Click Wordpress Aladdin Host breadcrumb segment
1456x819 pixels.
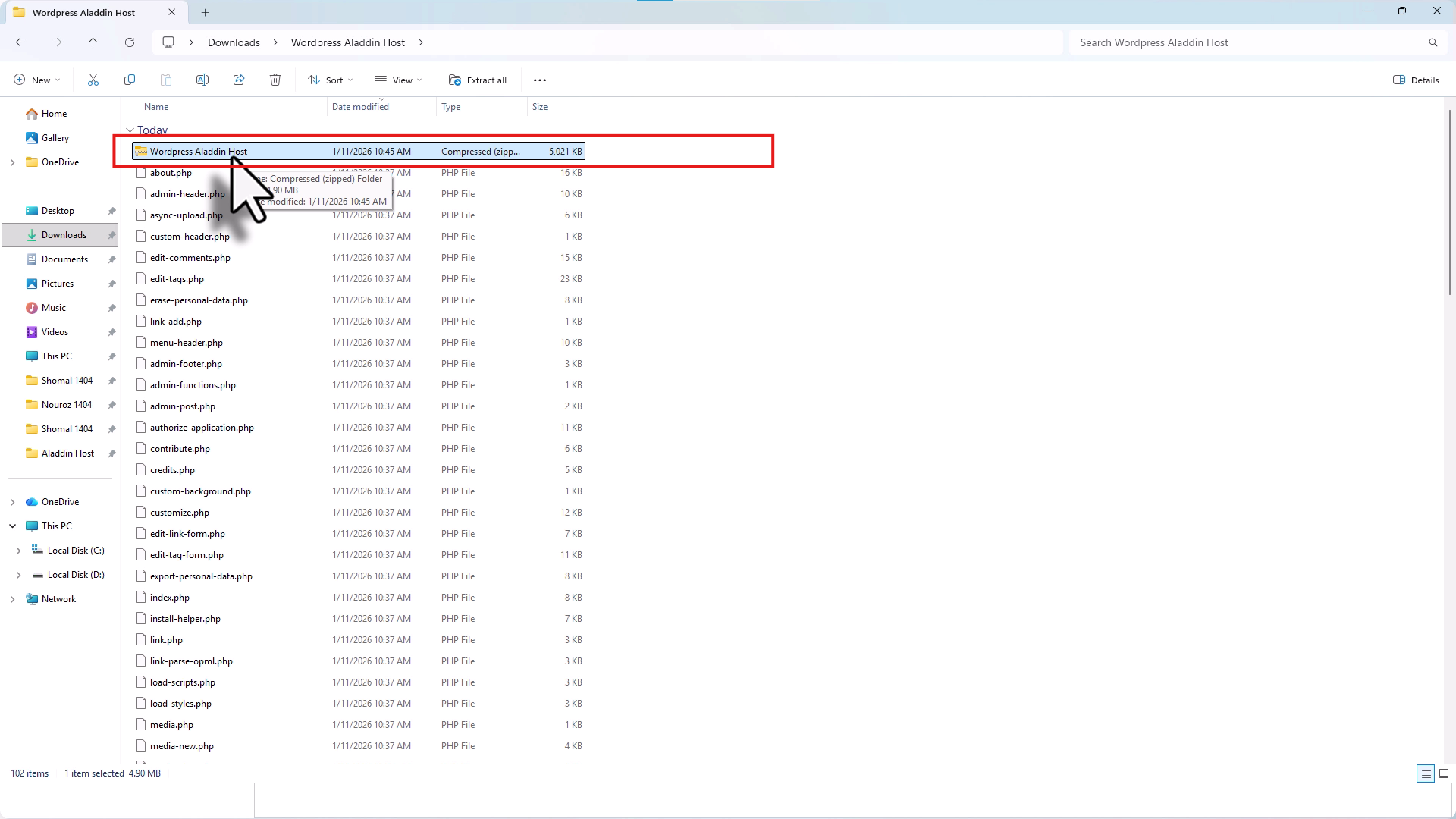(x=348, y=42)
